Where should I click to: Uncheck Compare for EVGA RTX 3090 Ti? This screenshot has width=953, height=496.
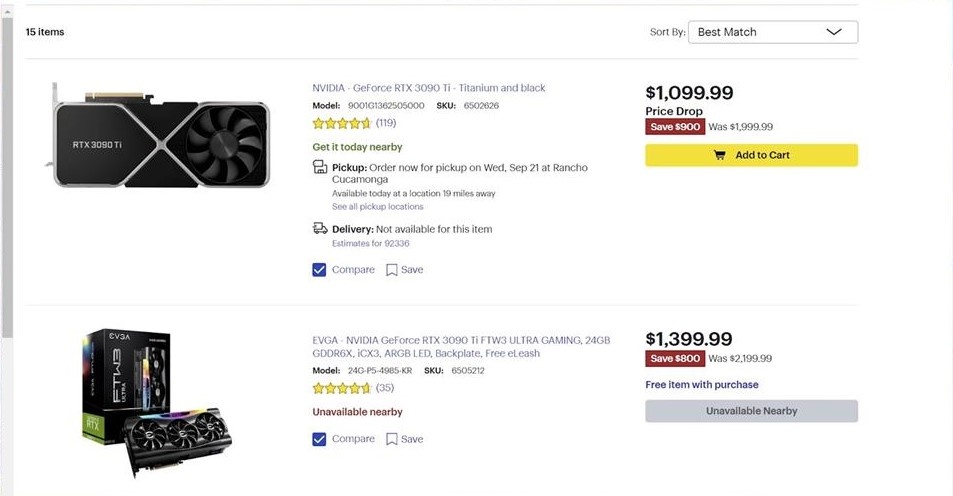[x=320, y=439]
